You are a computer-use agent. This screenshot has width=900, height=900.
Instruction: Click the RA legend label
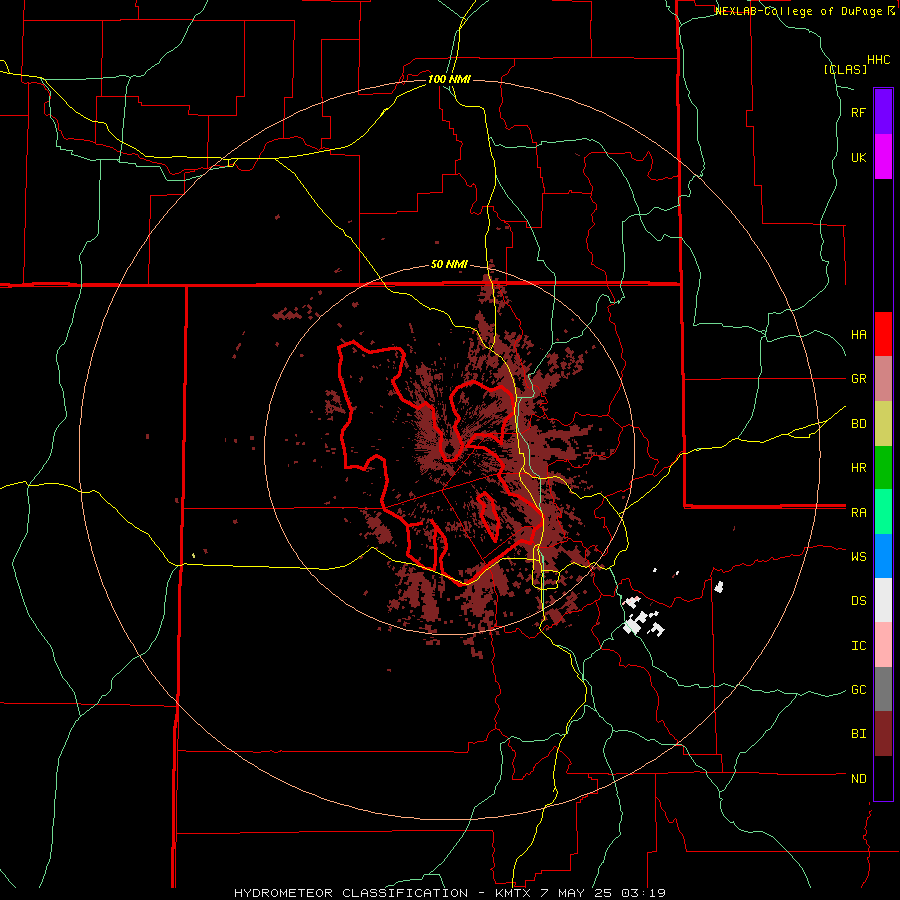(858, 513)
